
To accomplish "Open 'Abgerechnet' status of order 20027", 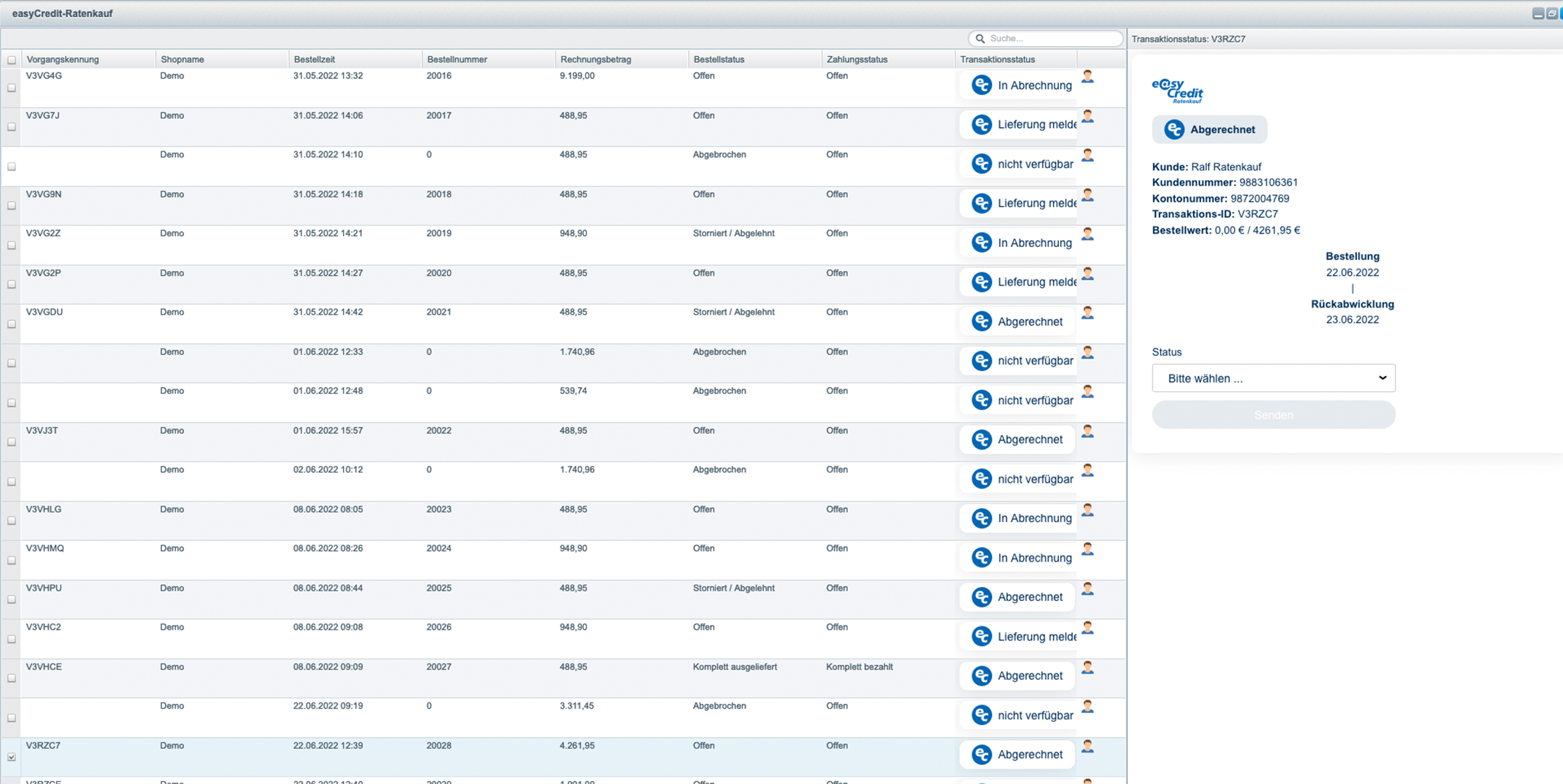I will 1017,676.
